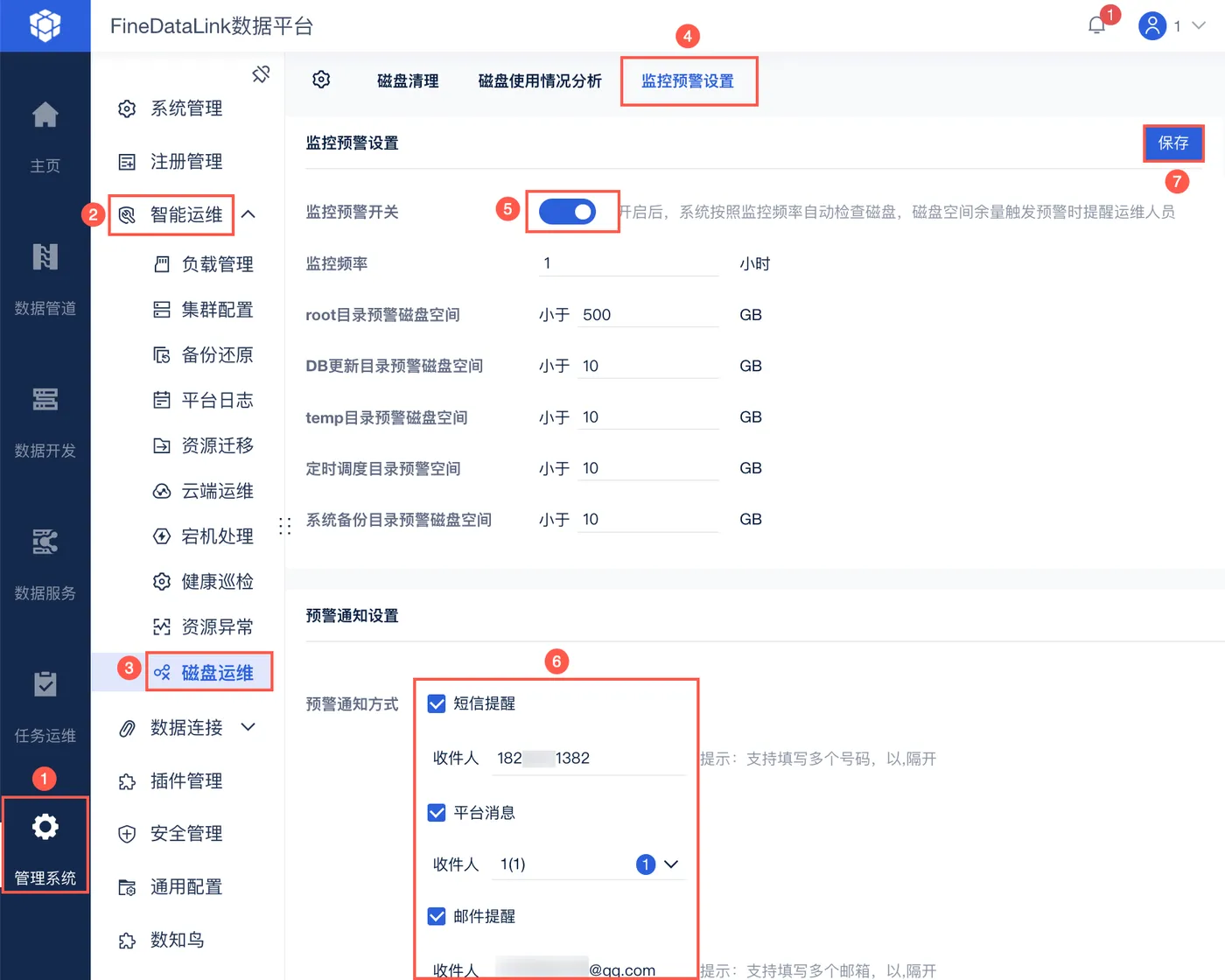Open 数据开发 in the left navigation

[x=45, y=422]
